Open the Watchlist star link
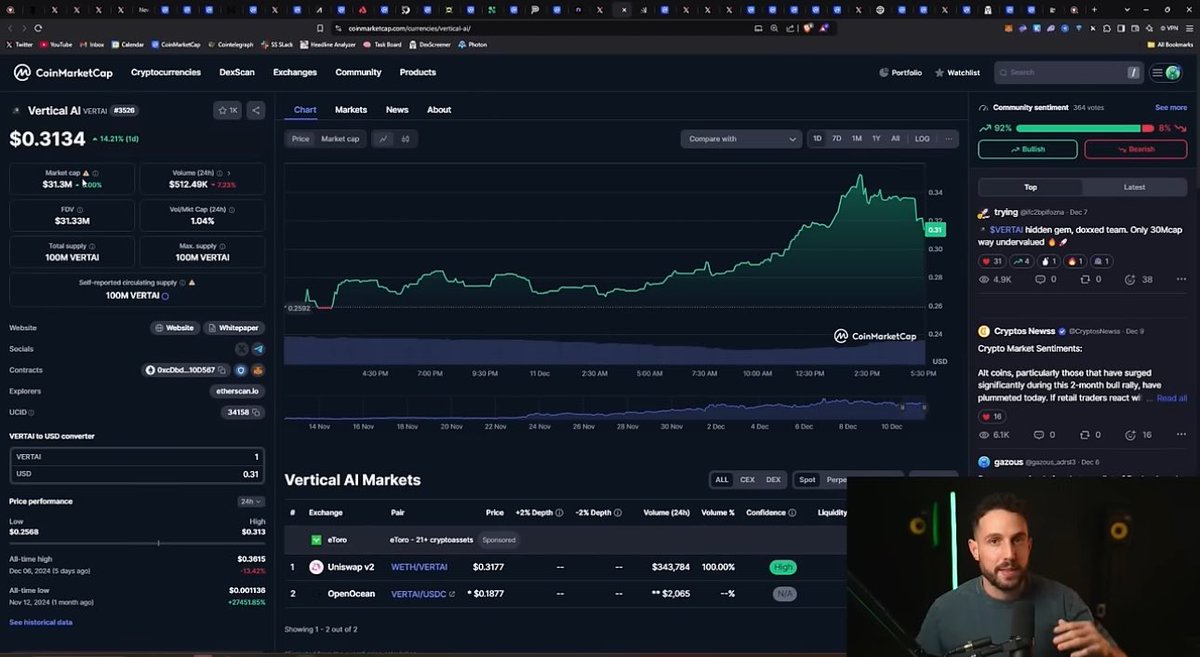 click(957, 73)
